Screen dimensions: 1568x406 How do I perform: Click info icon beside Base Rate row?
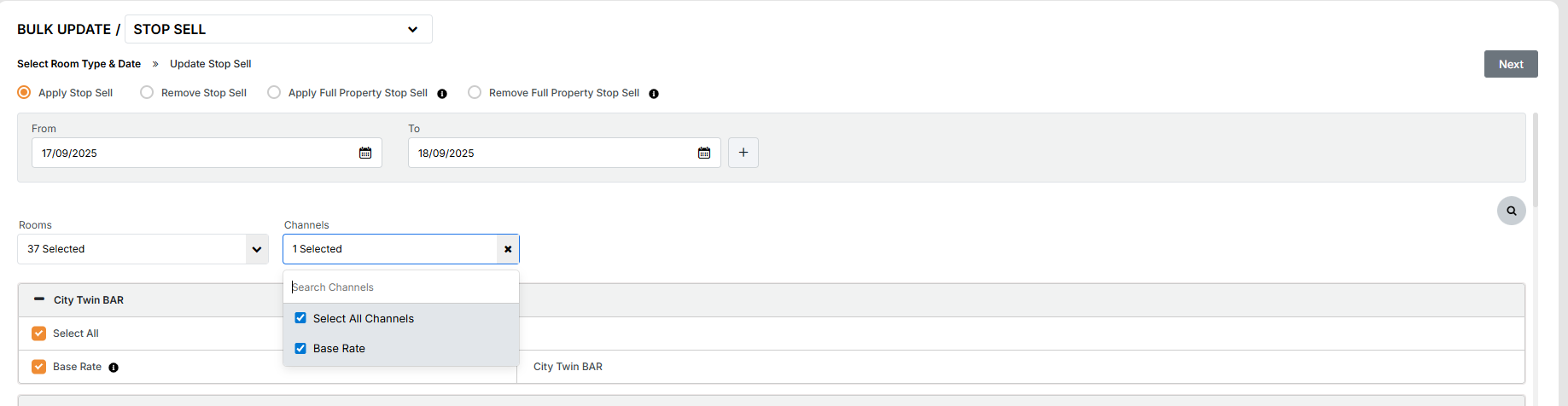(x=114, y=368)
